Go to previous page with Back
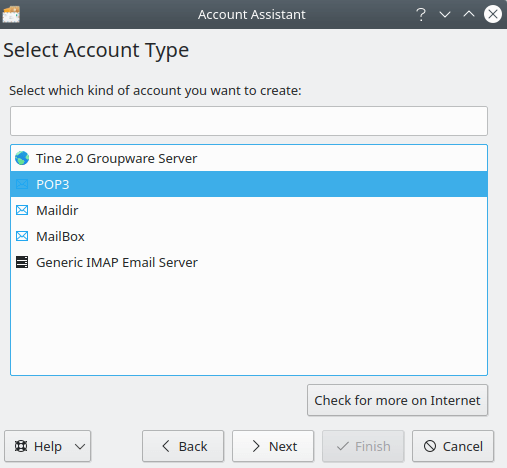Viewport: 507px width, 468px height. [x=183, y=446]
